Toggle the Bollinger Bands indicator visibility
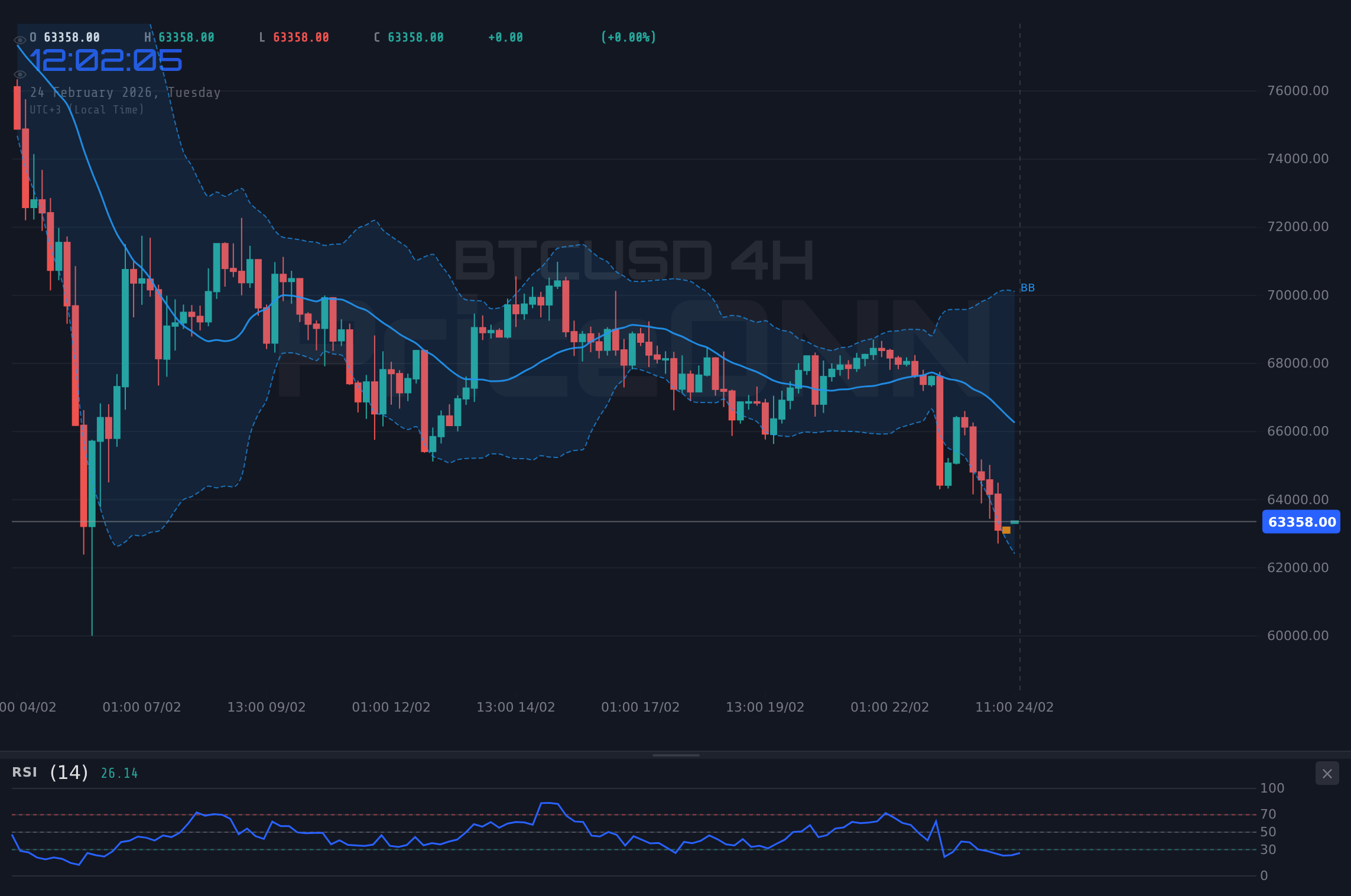1351x896 pixels. tap(20, 74)
